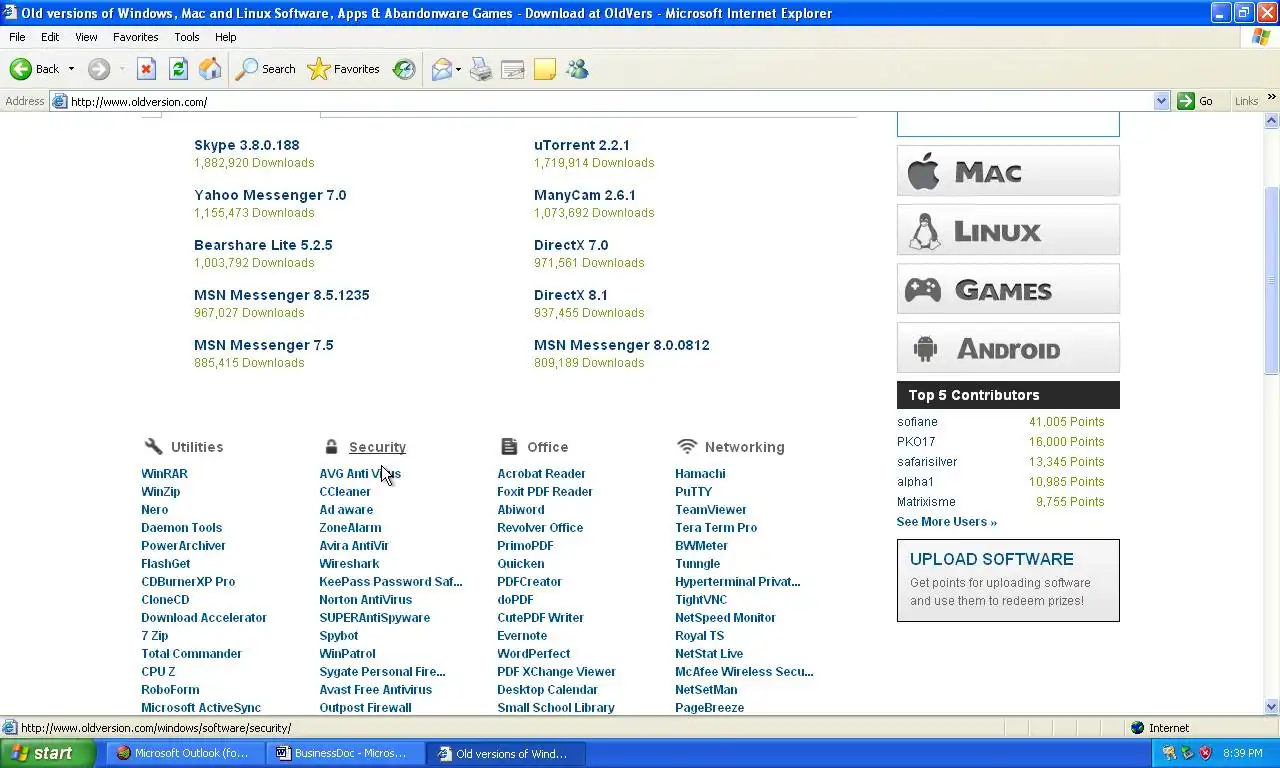1280x768 pixels.
Task: Open the Mail button dropdown arrow
Action: 458,69
